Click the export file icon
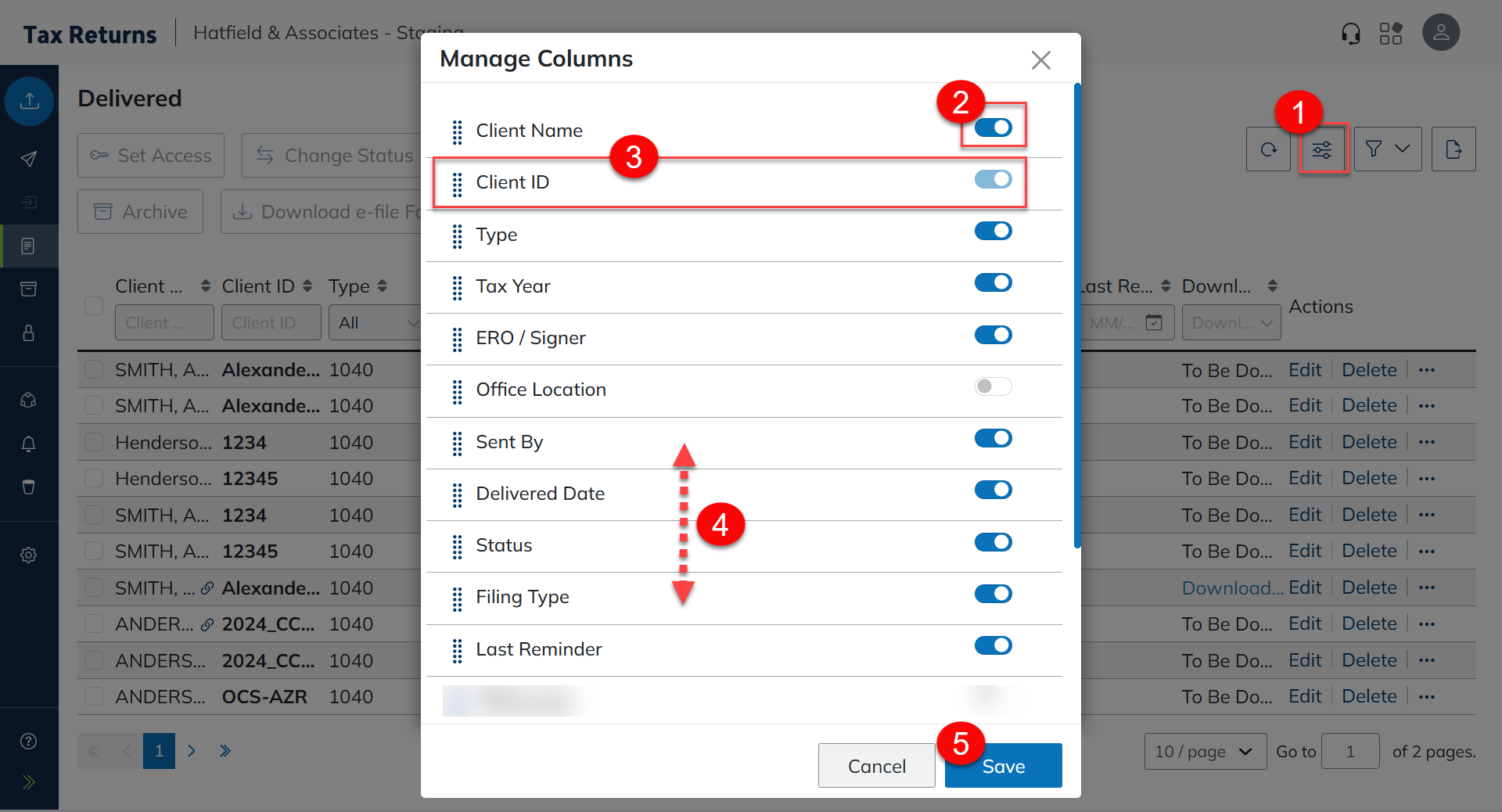 click(x=1453, y=149)
